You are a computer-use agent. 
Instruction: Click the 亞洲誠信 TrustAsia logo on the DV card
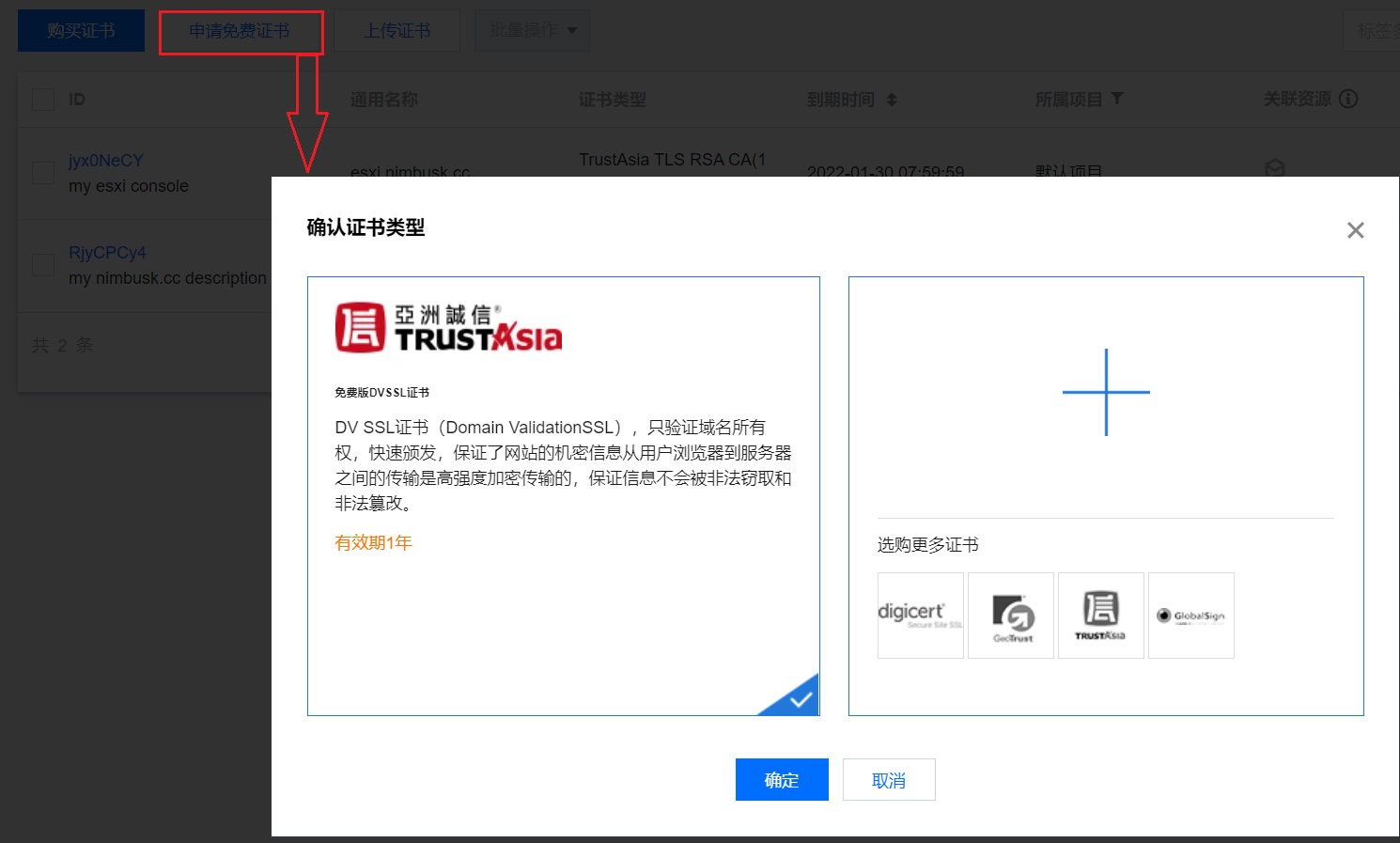pyautogui.click(x=447, y=327)
